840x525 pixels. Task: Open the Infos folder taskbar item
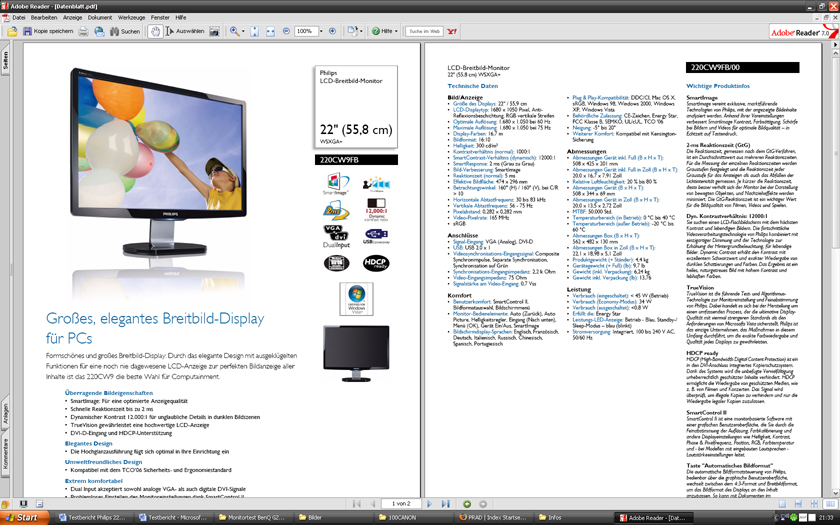point(574,518)
